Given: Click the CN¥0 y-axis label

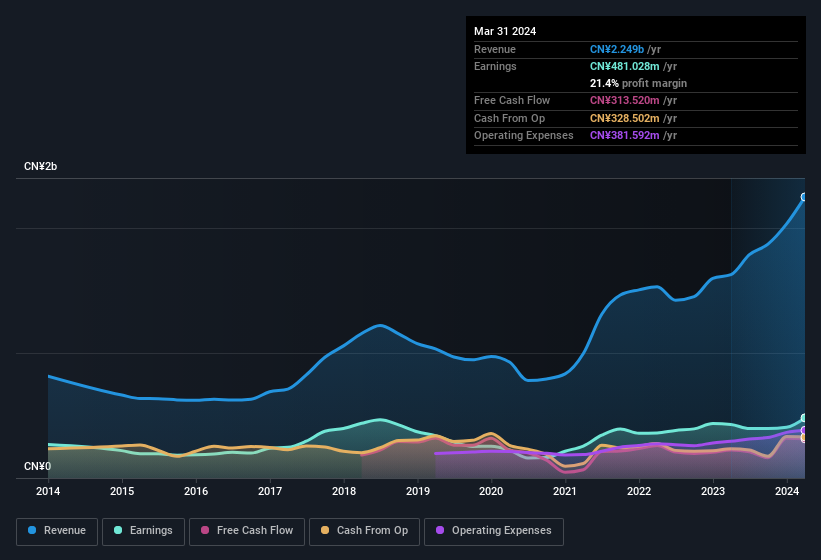Looking at the screenshot, I should pyautogui.click(x=37, y=466).
